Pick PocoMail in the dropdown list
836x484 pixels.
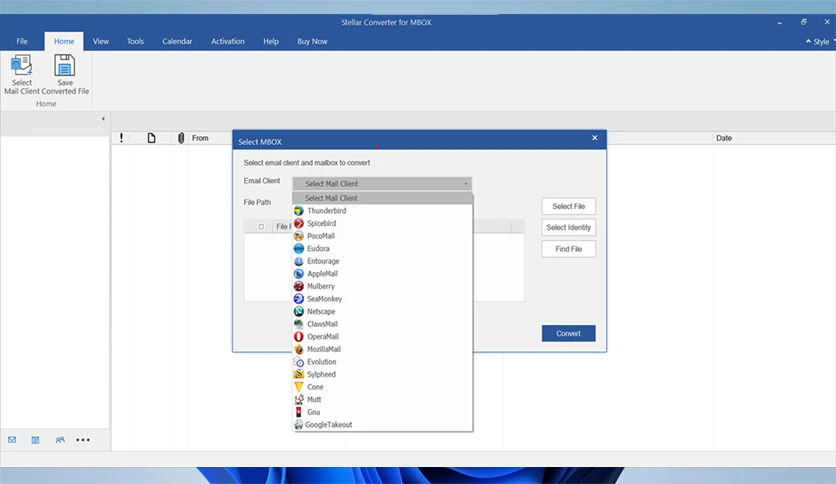pyautogui.click(x=382, y=236)
